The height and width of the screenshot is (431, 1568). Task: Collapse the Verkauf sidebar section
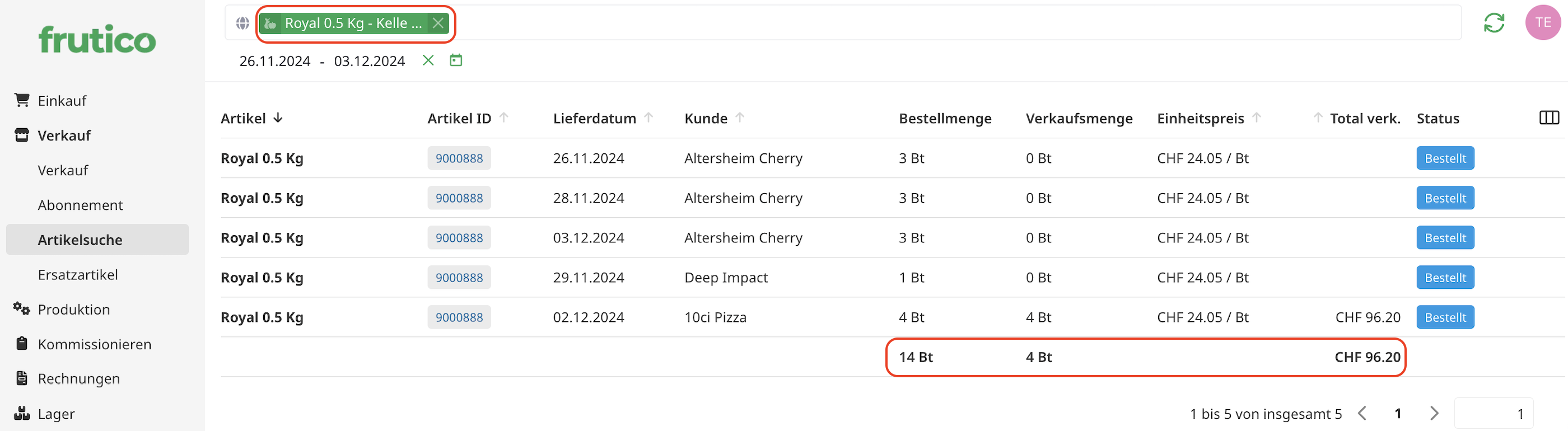click(x=64, y=135)
